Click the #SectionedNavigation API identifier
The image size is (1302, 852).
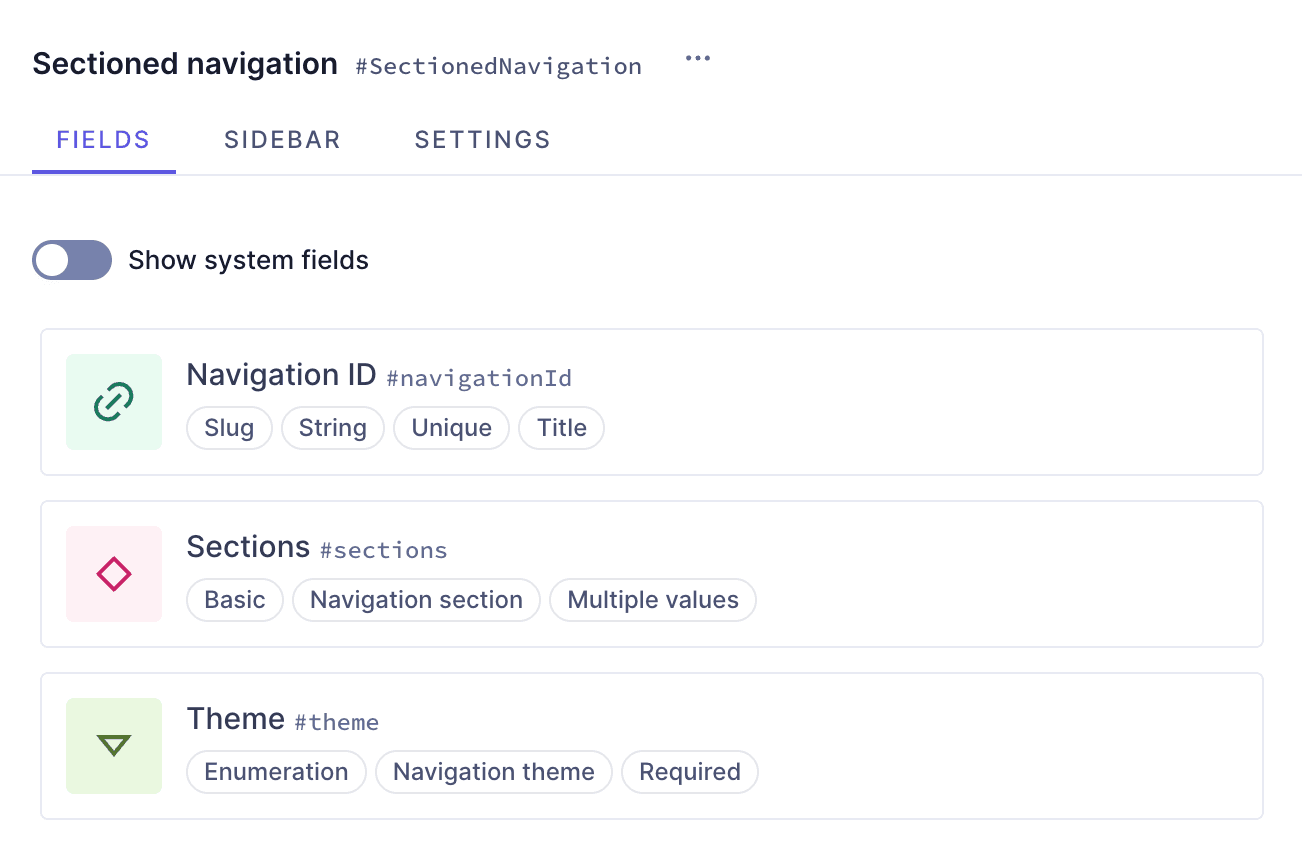[498, 66]
